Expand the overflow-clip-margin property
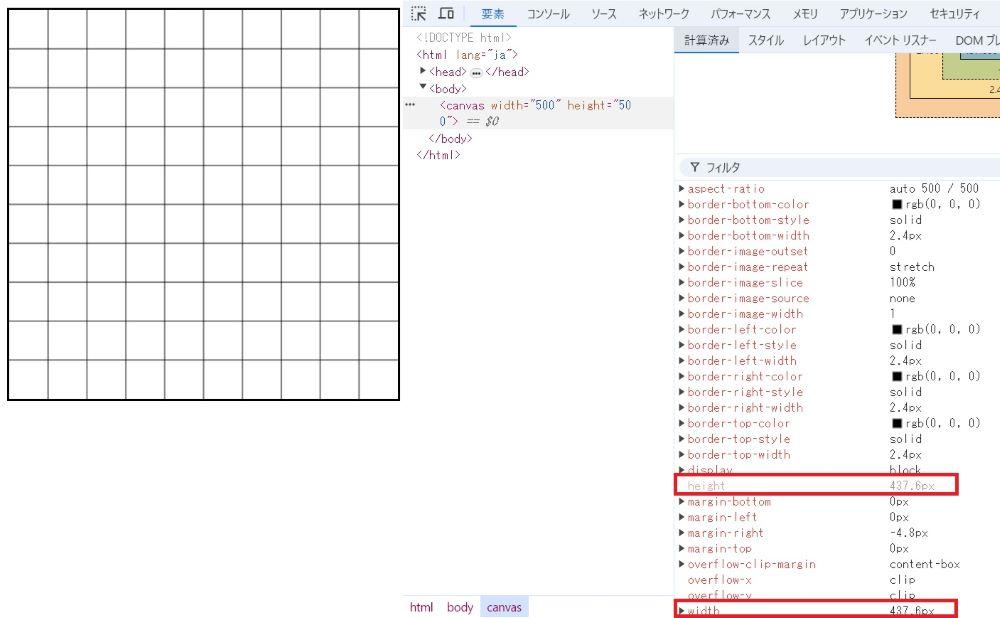 pos(681,564)
